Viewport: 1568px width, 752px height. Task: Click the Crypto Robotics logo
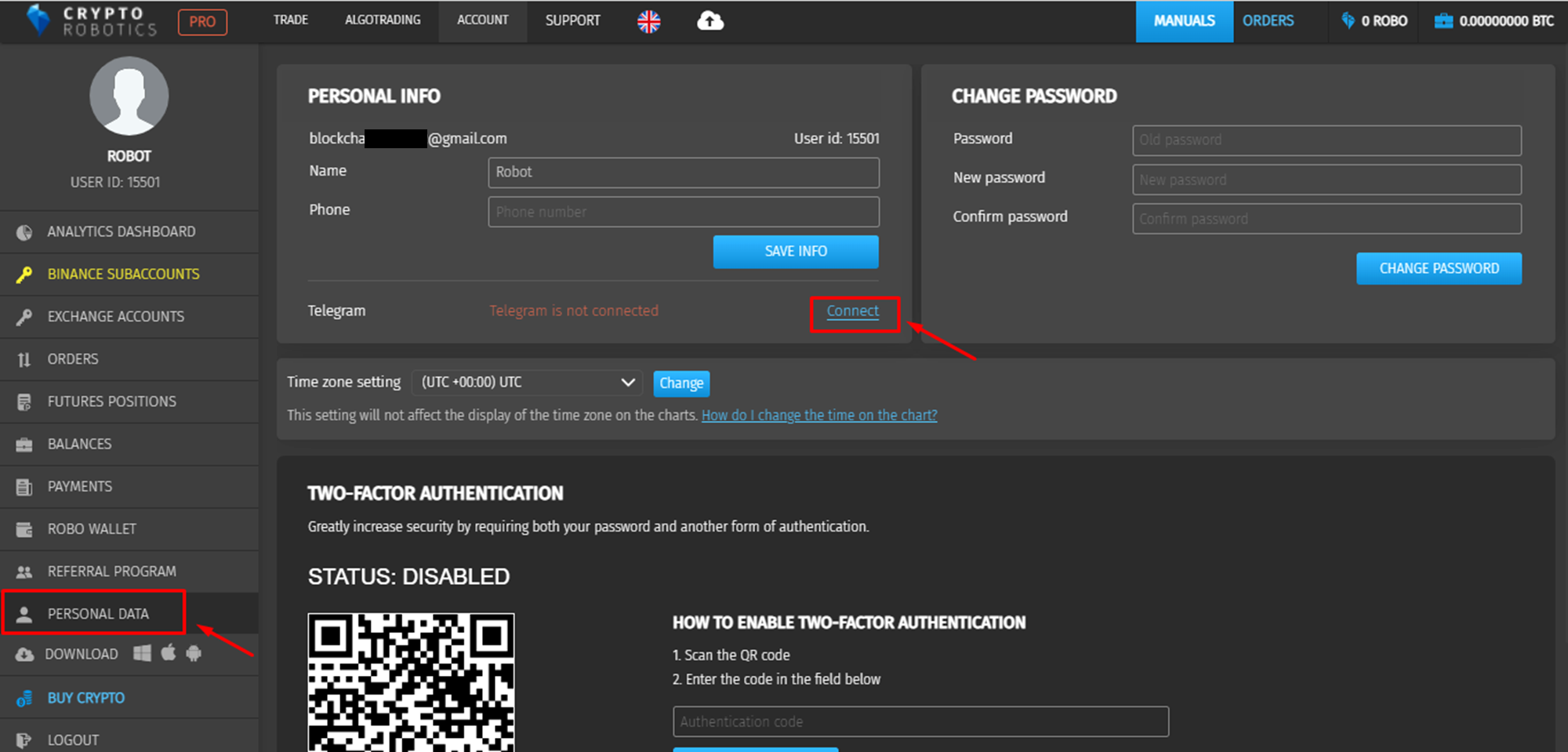point(91,21)
